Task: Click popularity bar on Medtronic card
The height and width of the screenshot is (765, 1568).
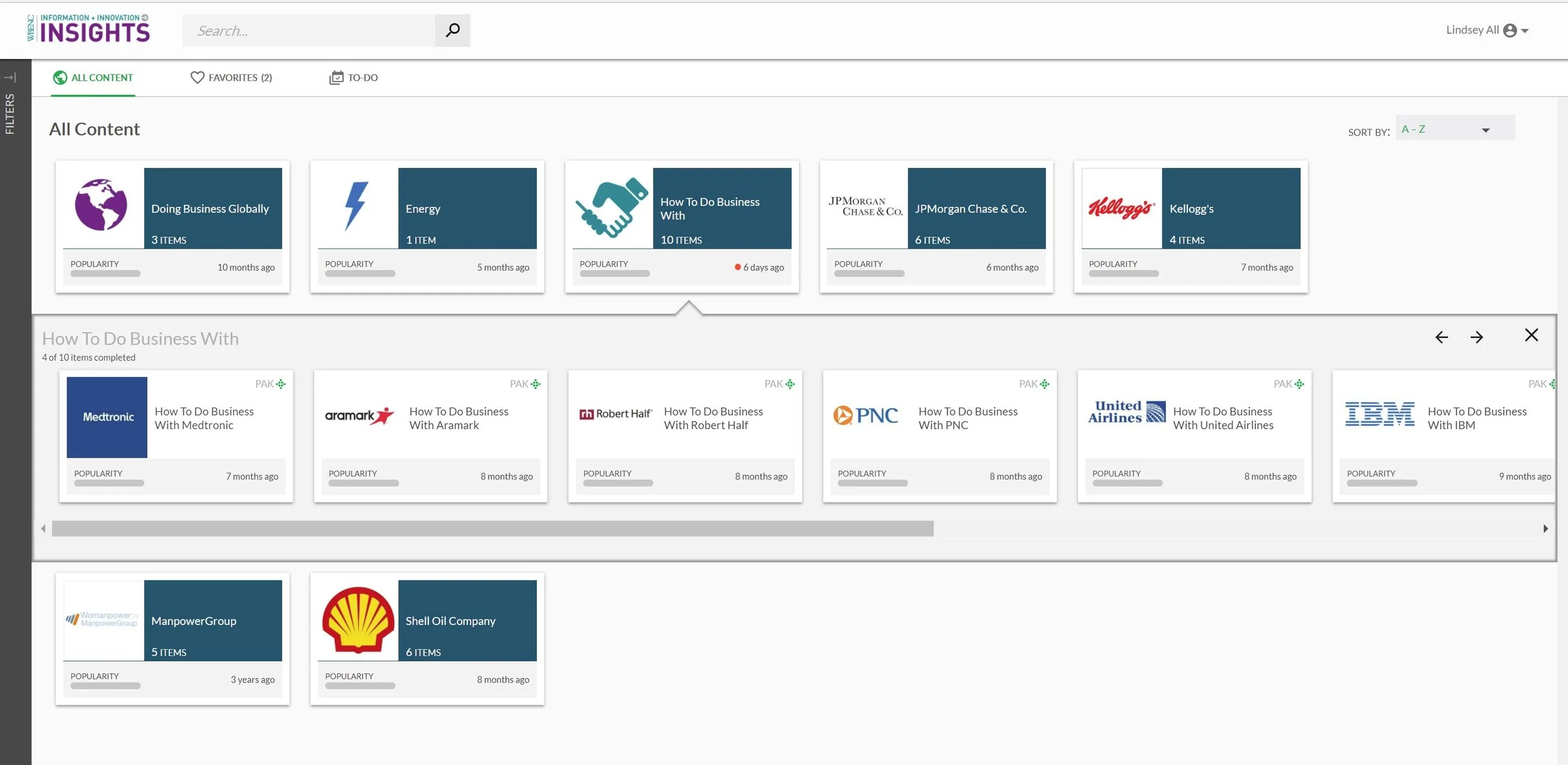Action: pos(109,483)
